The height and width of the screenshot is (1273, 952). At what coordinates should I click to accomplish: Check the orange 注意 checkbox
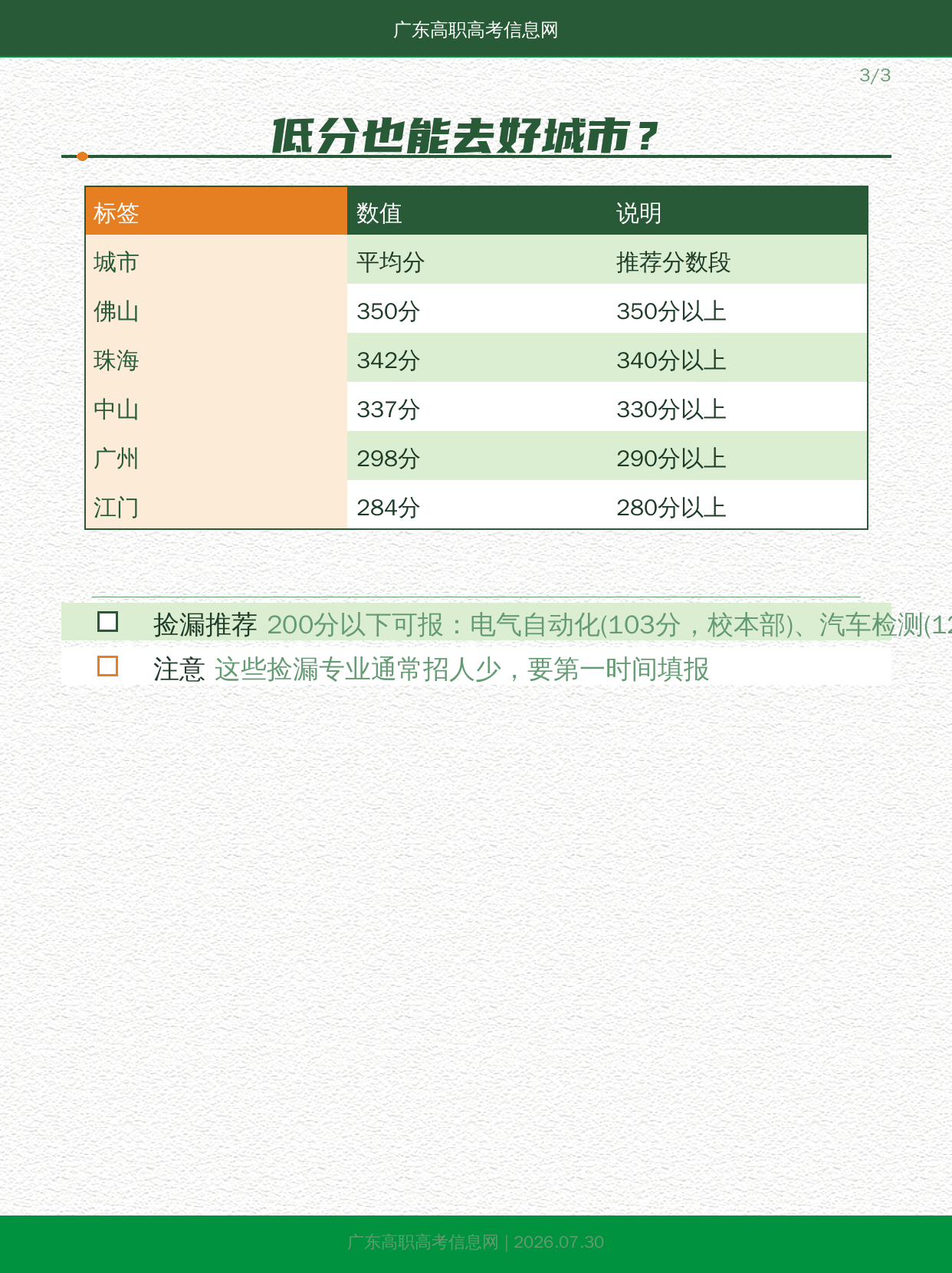pos(107,666)
